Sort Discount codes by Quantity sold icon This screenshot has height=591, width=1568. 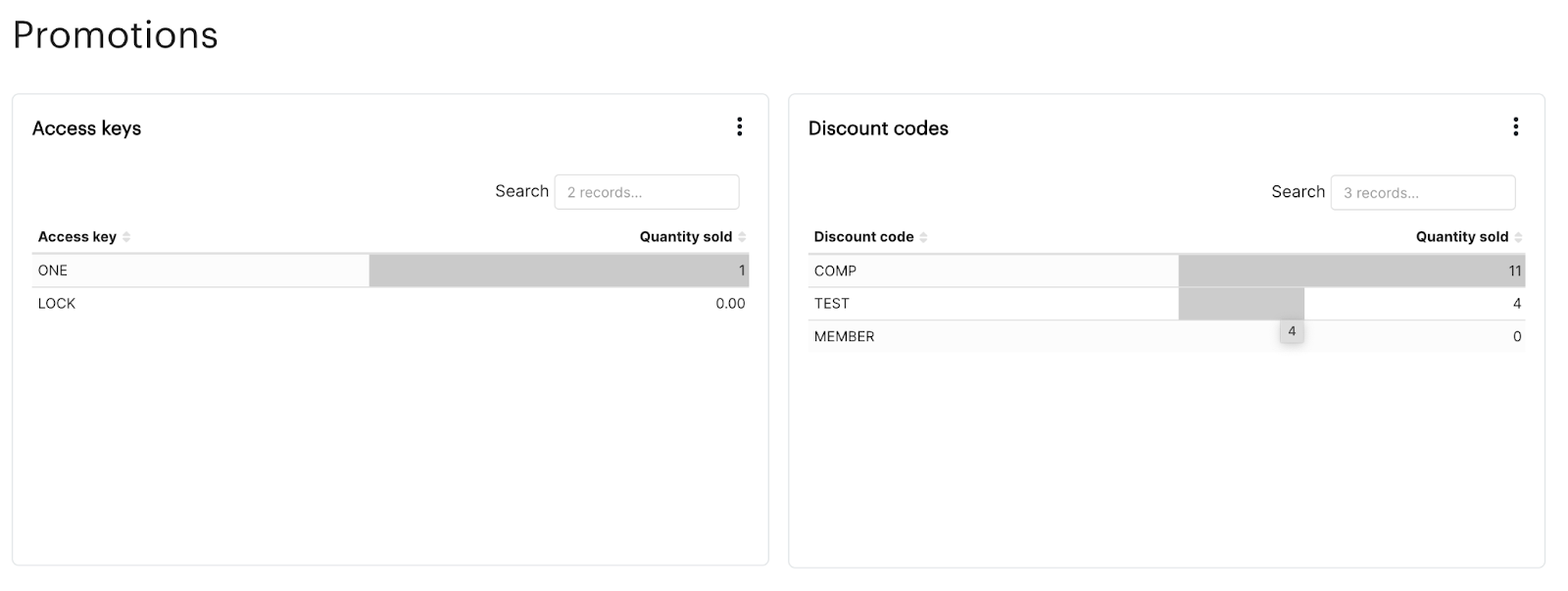pyautogui.click(x=1518, y=237)
